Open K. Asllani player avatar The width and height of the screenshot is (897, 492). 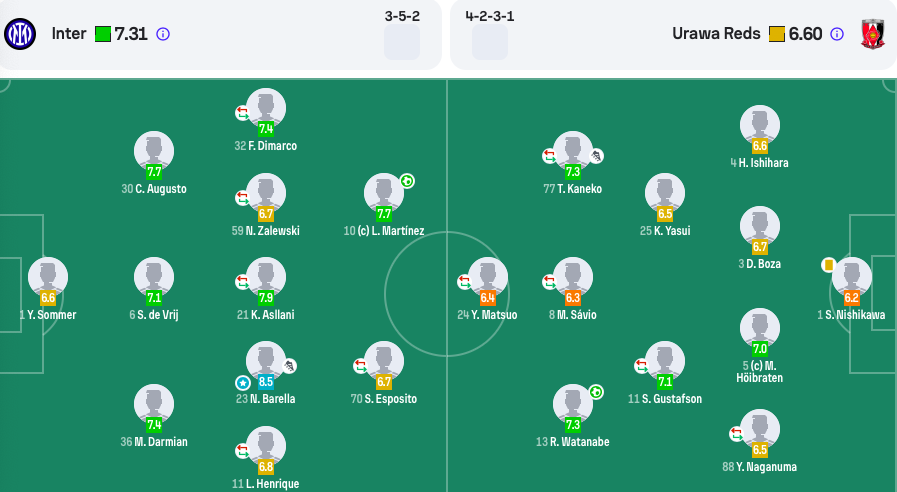pyautogui.click(x=266, y=277)
